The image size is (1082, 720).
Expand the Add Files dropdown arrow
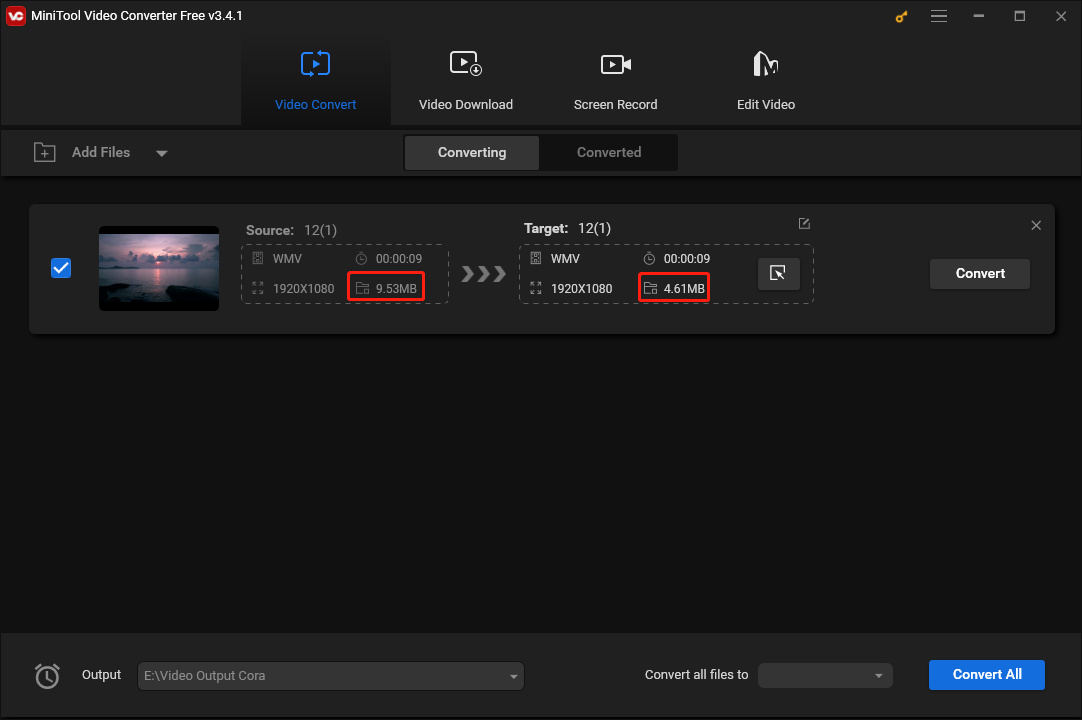(x=161, y=153)
